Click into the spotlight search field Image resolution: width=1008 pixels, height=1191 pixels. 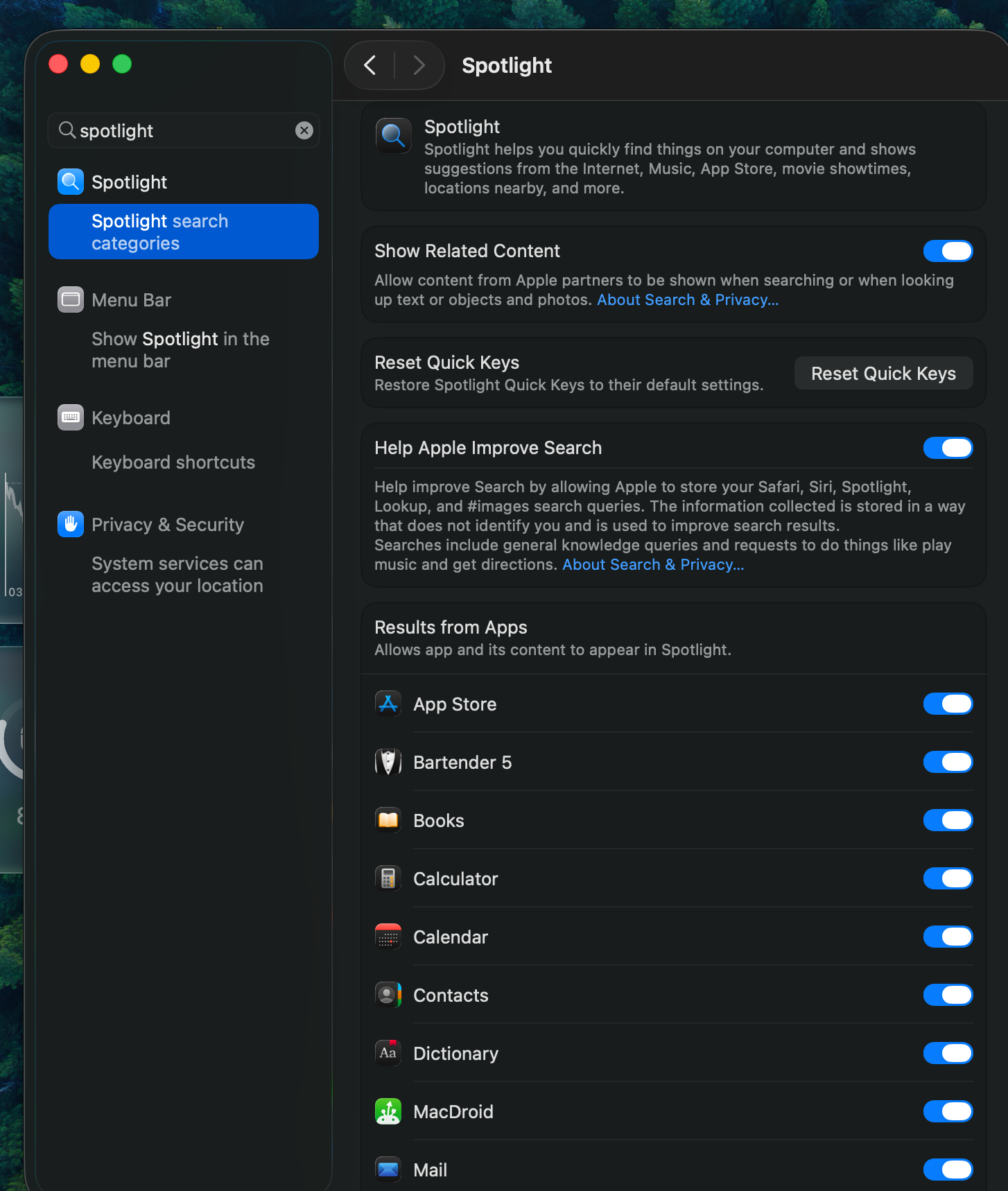tap(184, 130)
